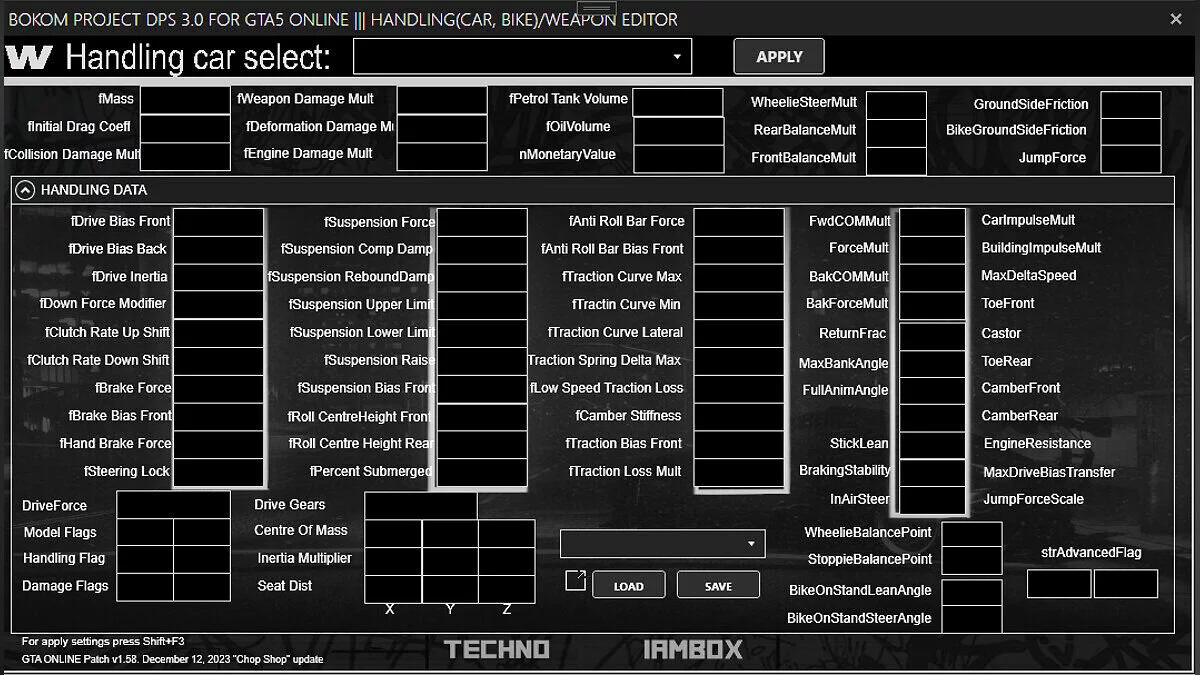Click the EngineResistance label
The height and width of the screenshot is (675, 1200).
(x=1037, y=443)
